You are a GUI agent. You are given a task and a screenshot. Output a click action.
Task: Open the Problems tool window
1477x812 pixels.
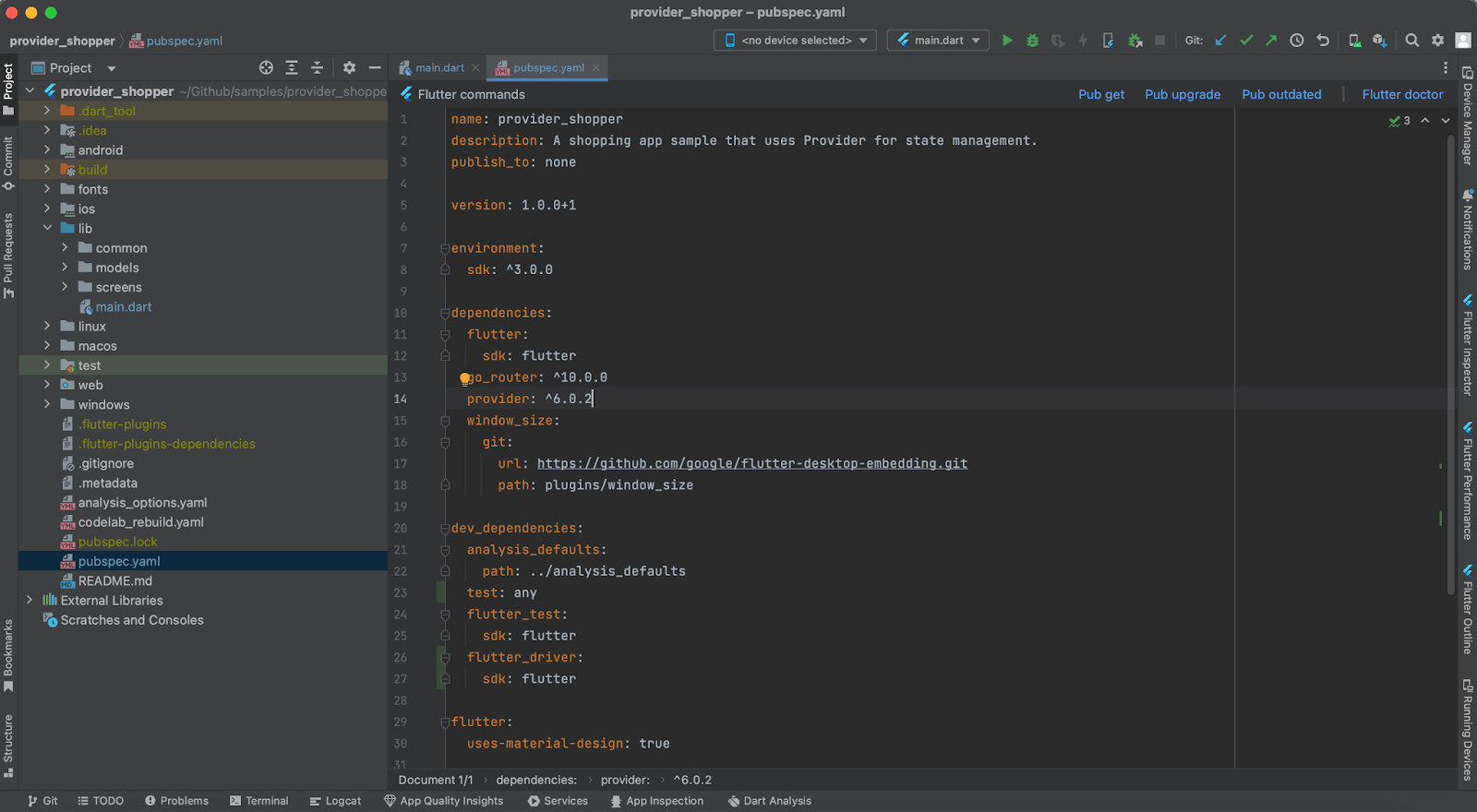pyautogui.click(x=176, y=801)
